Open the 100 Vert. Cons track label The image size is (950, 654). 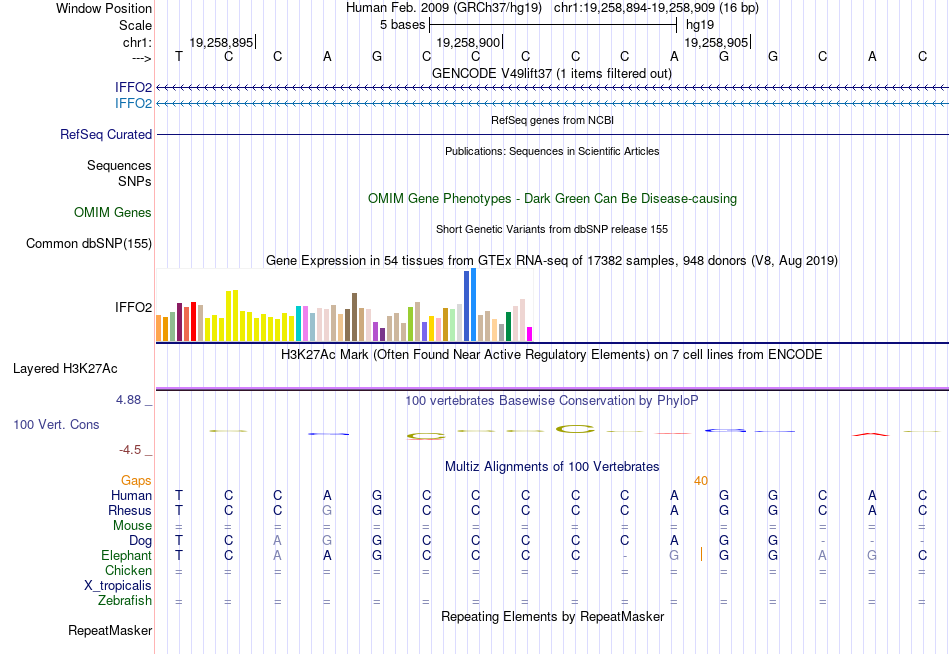coord(56,424)
